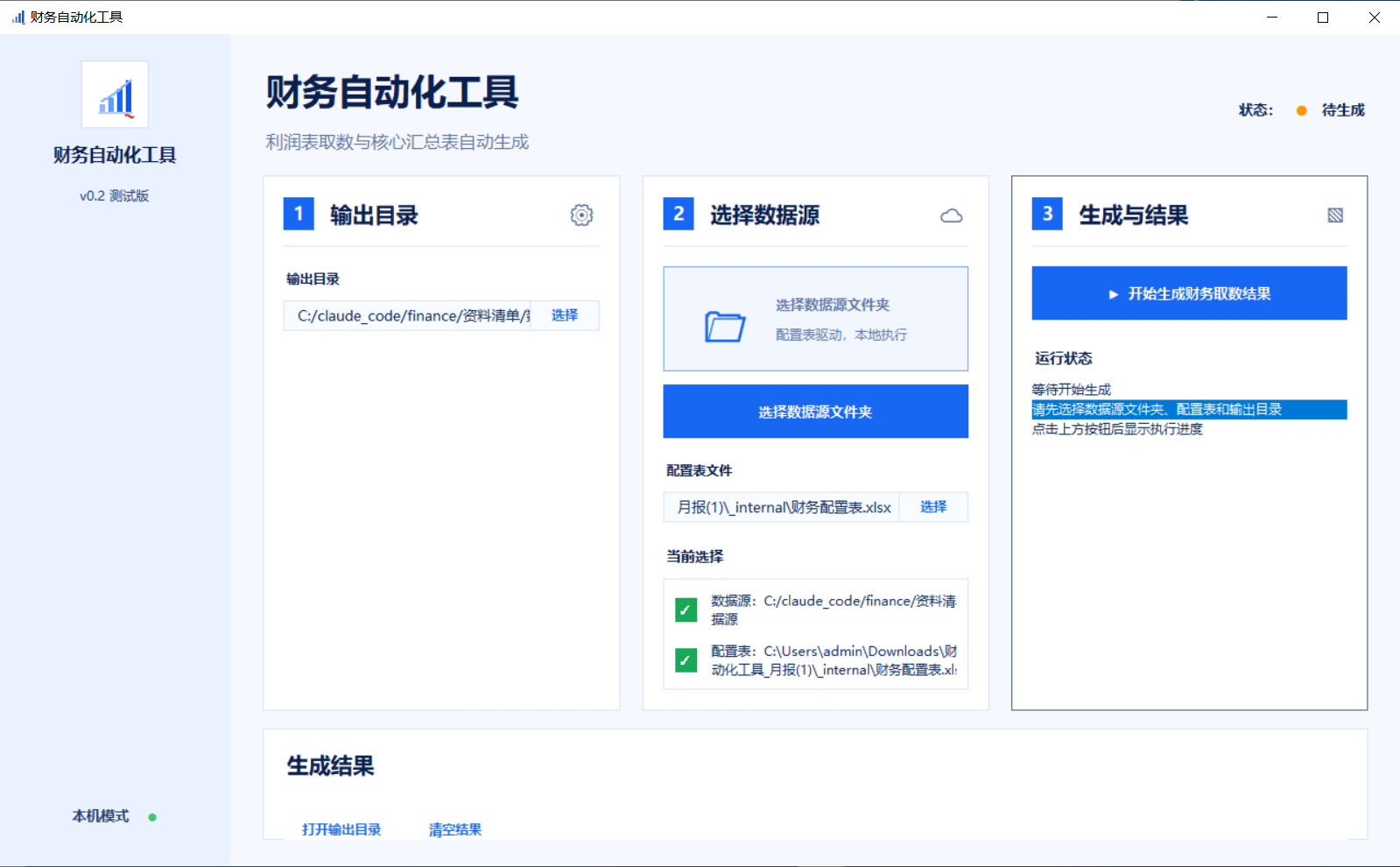The height and width of the screenshot is (867, 1400).
Task: Click the subtitle 利润表取数与核心汇总表自动生成
Action: (397, 142)
